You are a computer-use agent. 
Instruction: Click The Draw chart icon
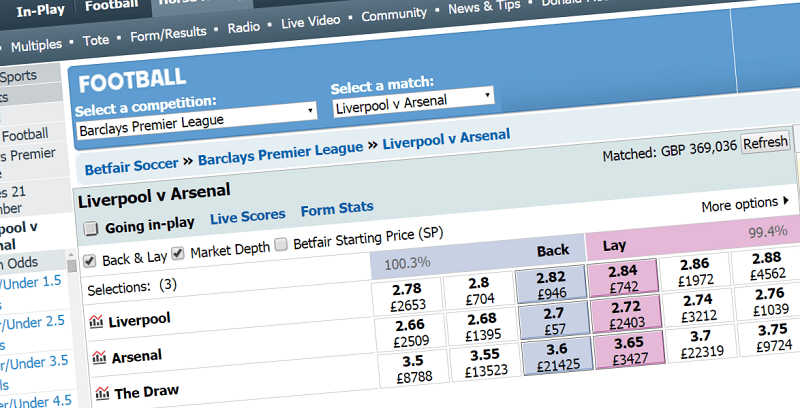click(97, 391)
